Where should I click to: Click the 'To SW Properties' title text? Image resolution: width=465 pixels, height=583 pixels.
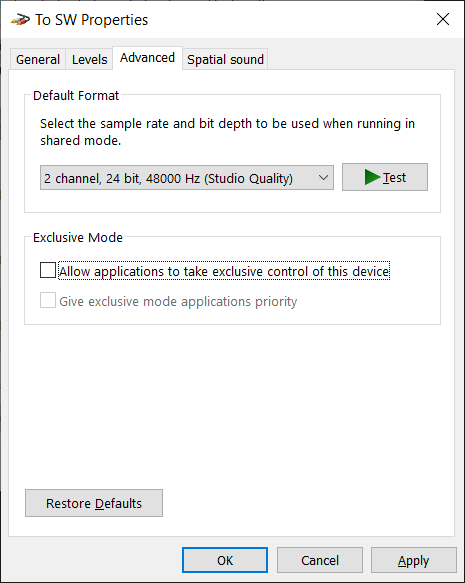(91, 20)
